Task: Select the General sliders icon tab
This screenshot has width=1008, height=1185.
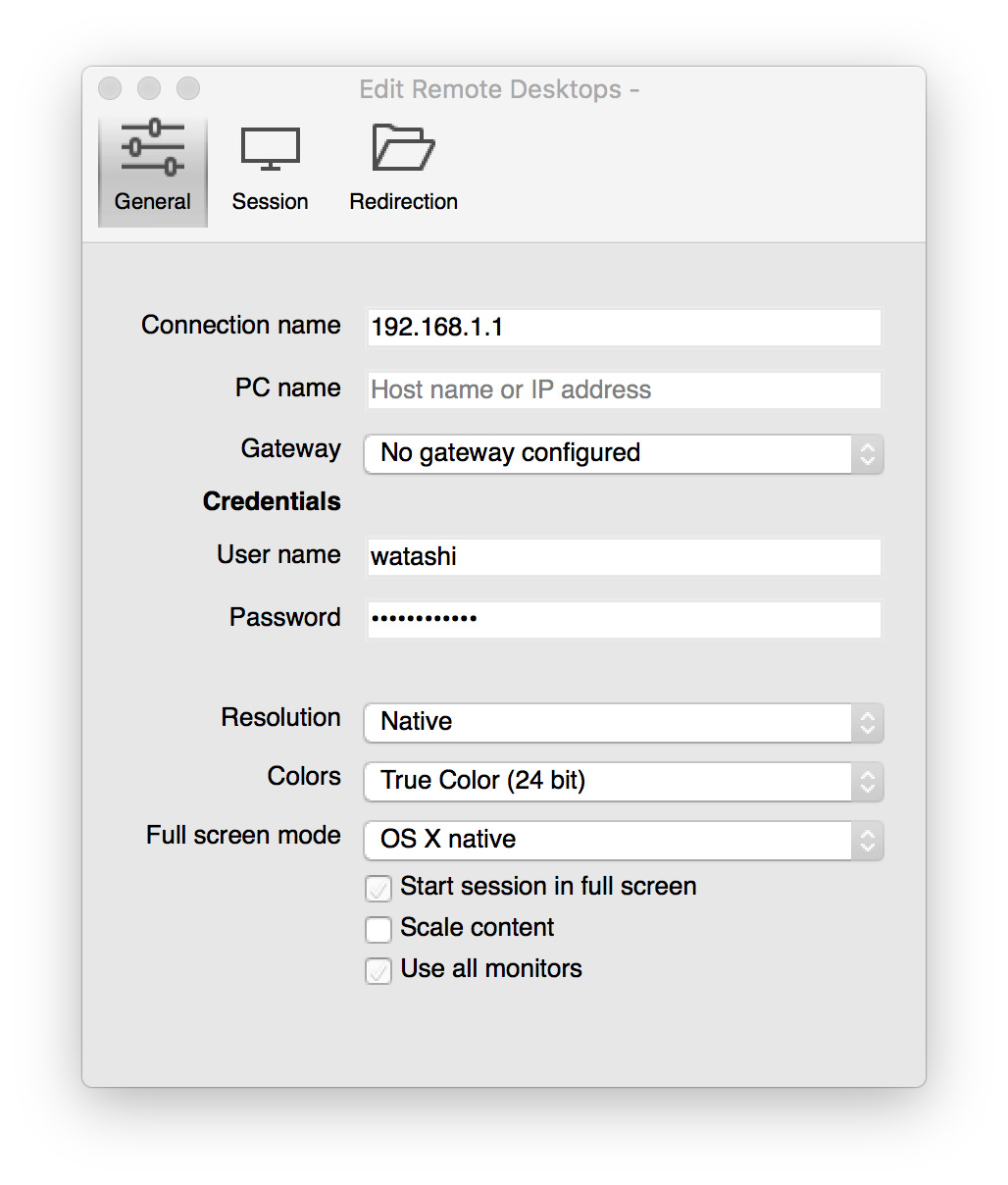Action: tap(153, 170)
